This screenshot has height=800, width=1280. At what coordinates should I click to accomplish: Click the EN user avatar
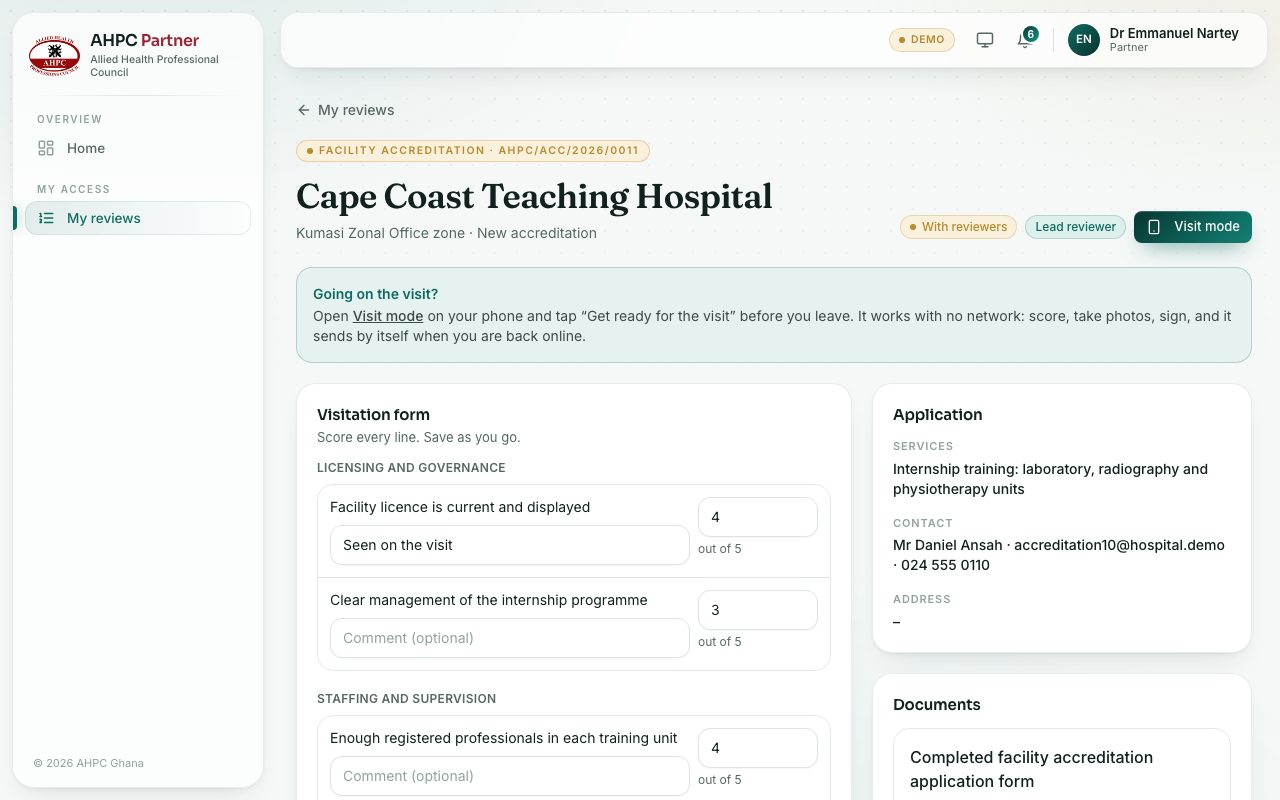[1084, 40]
